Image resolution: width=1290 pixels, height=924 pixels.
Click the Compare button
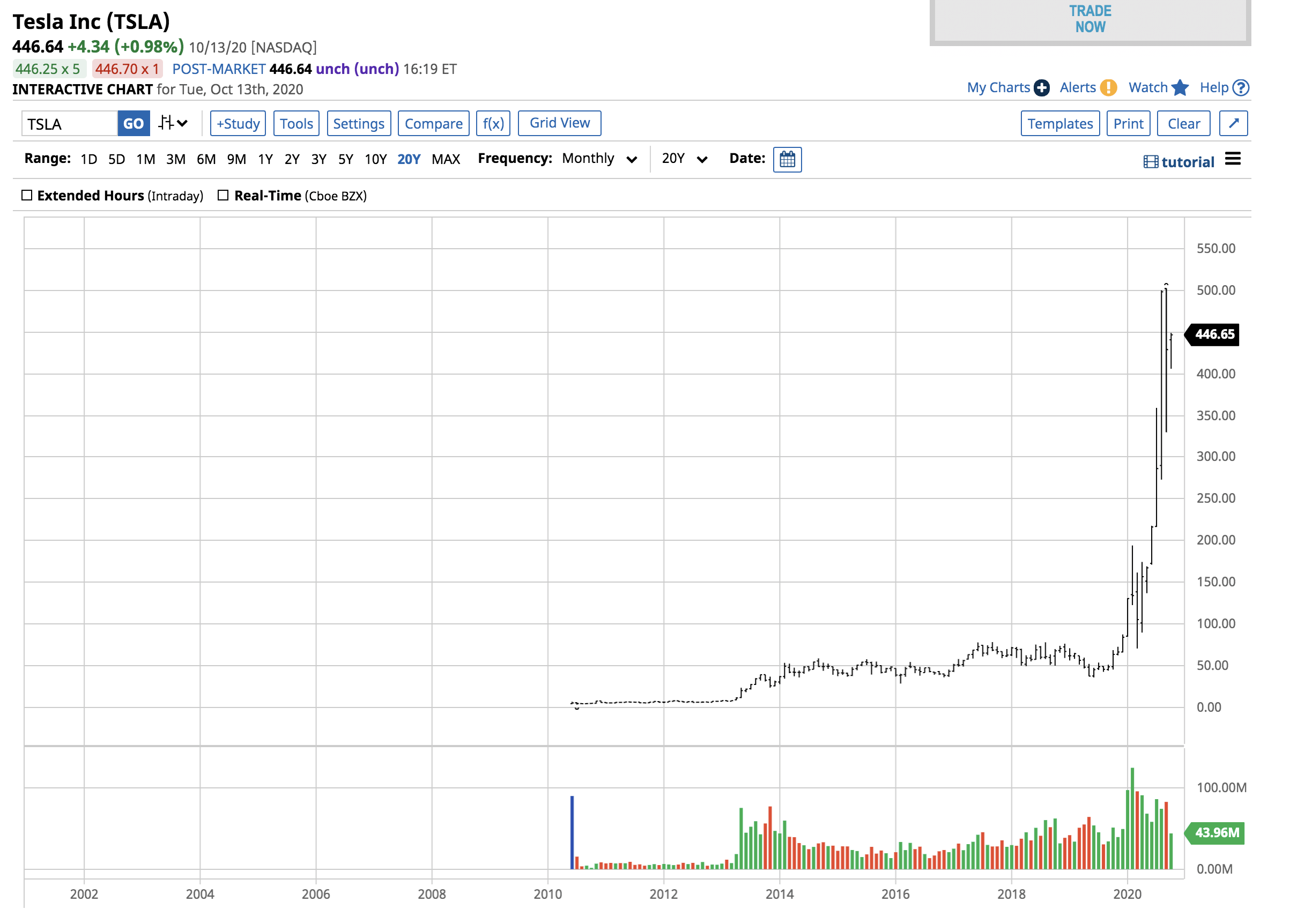click(433, 123)
